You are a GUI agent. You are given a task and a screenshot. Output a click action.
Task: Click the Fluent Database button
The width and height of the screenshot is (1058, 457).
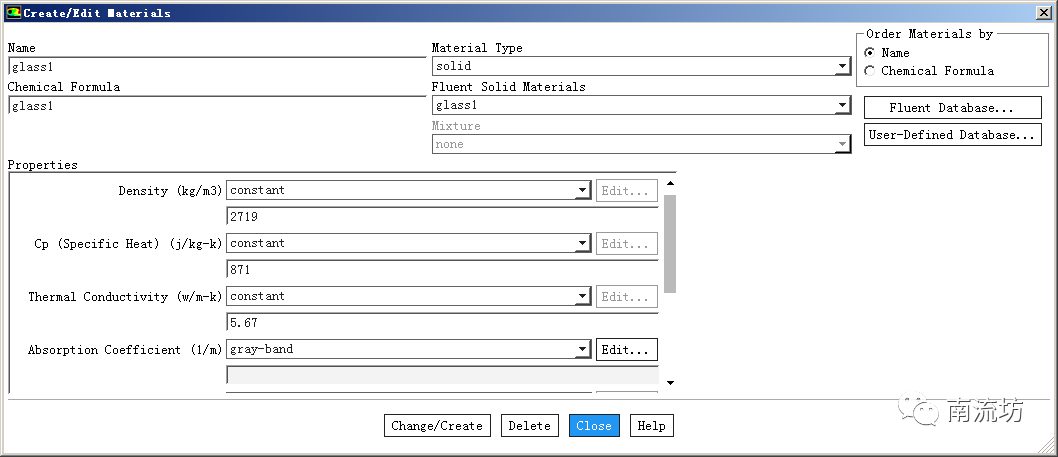pyautogui.click(x=952, y=108)
